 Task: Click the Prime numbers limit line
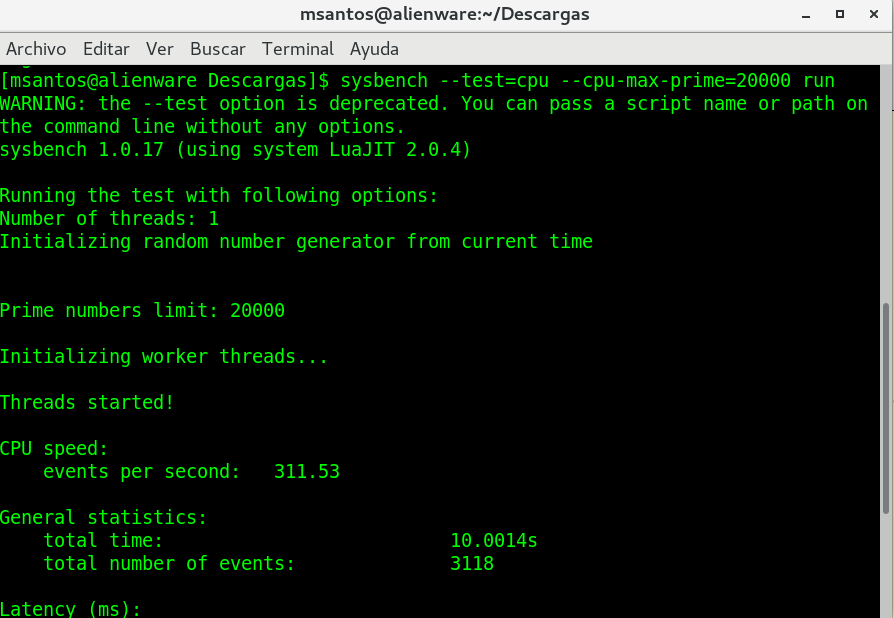pos(142,311)
